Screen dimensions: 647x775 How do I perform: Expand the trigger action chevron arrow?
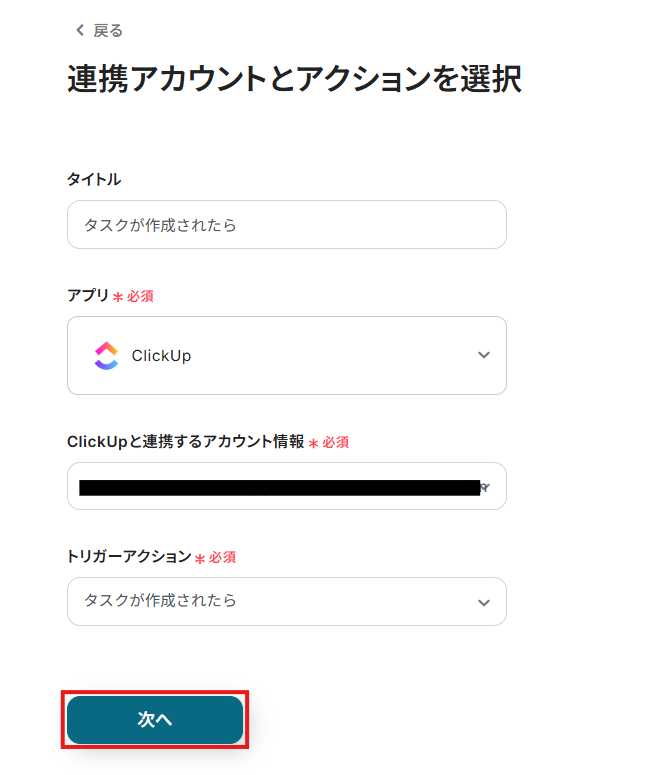(484, 602)
